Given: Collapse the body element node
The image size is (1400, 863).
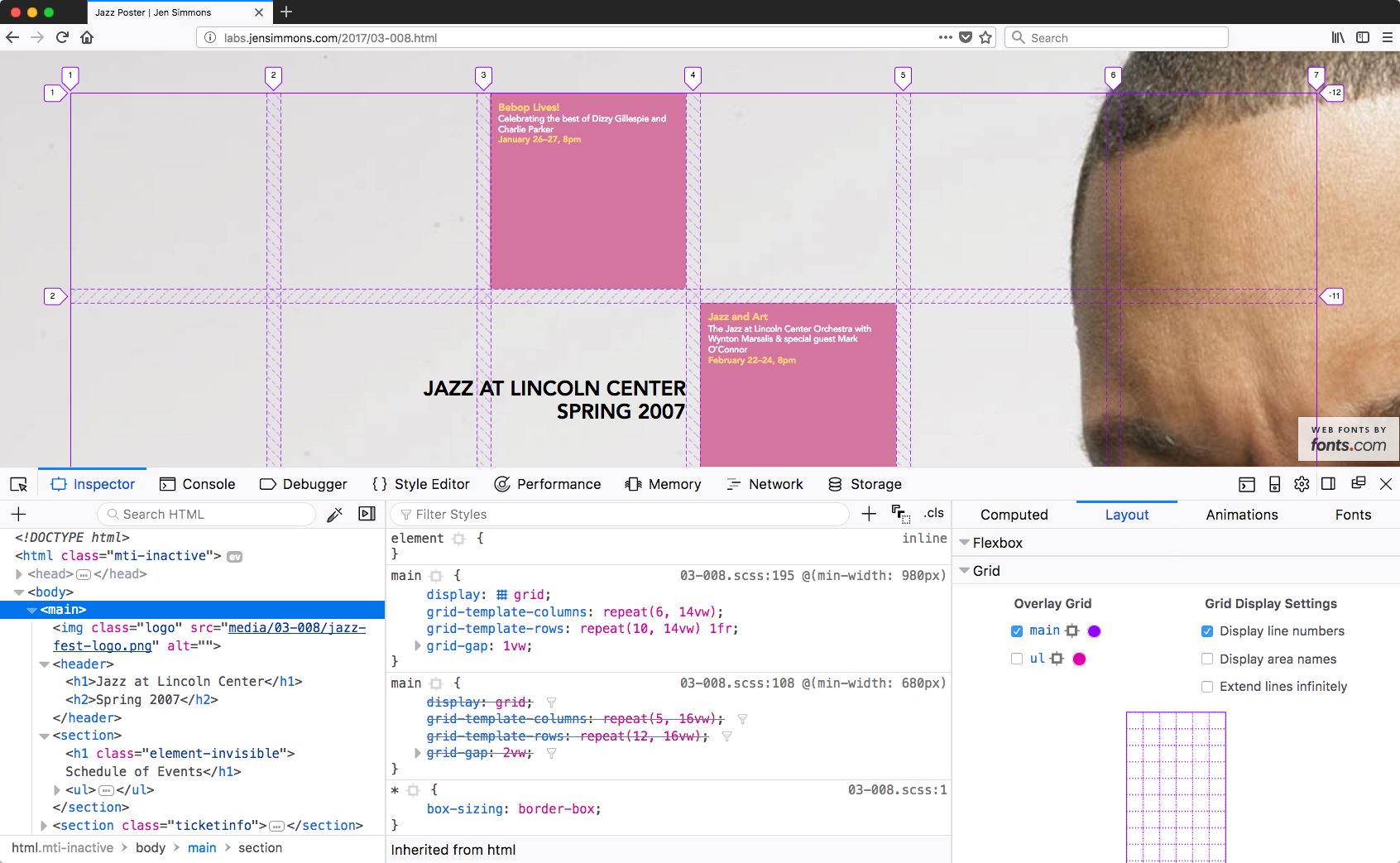Looking at the screenshot, I should 18,592.
